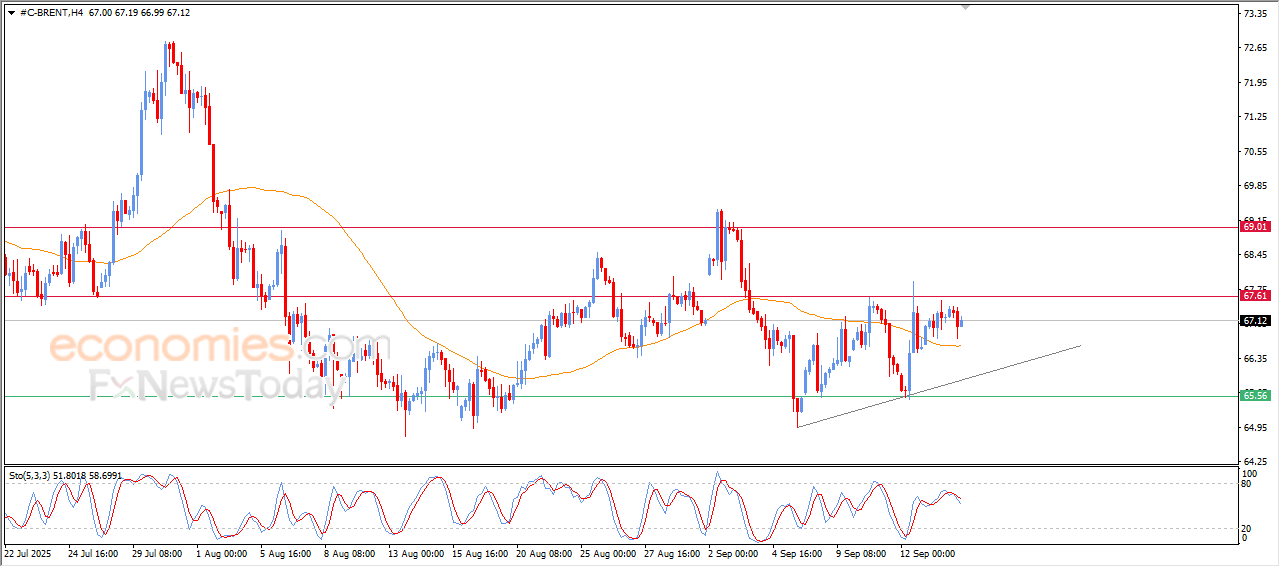Viewport: 1280px width, 567px height.
Task: Click the 4 Sep 16:00 time label
Action: (x=799, y=552)
